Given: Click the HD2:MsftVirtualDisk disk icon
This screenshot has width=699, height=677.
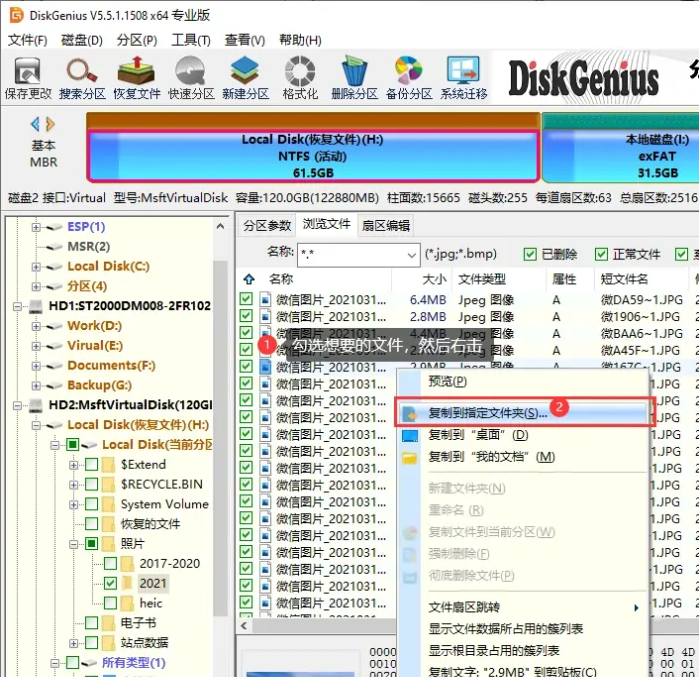Looking at the screenshot, I should pos(36,405).
